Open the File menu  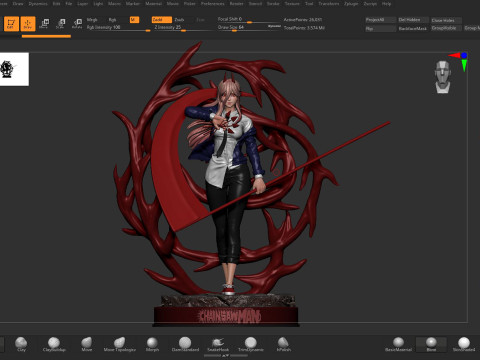[69, 4]
